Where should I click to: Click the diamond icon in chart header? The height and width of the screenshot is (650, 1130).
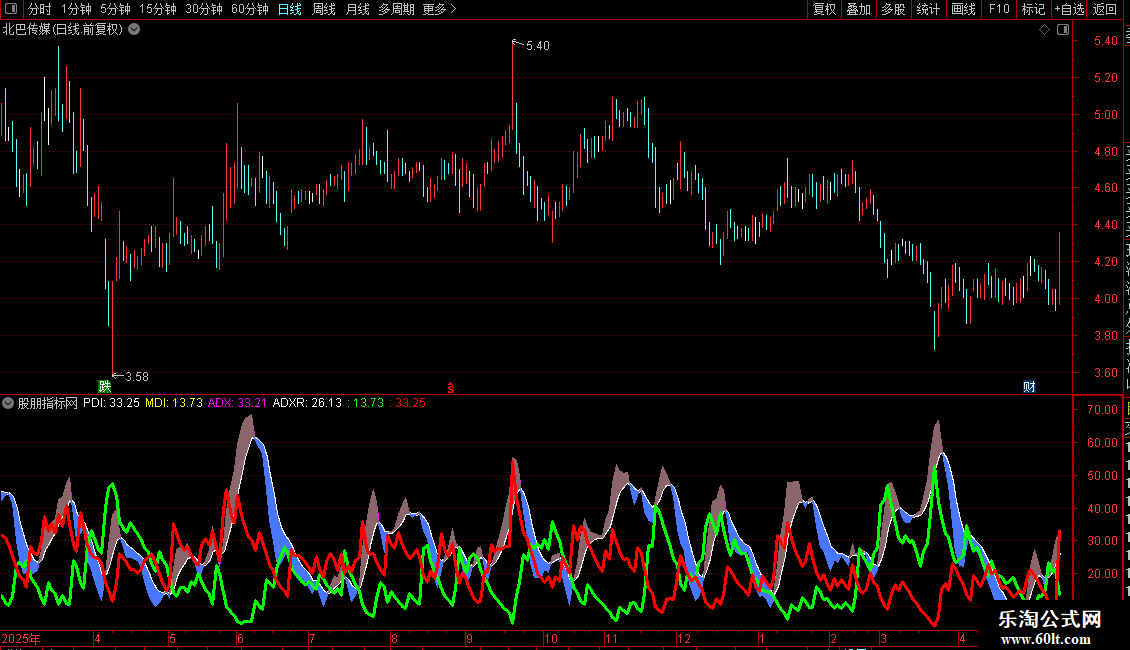tap(1044, 30)
